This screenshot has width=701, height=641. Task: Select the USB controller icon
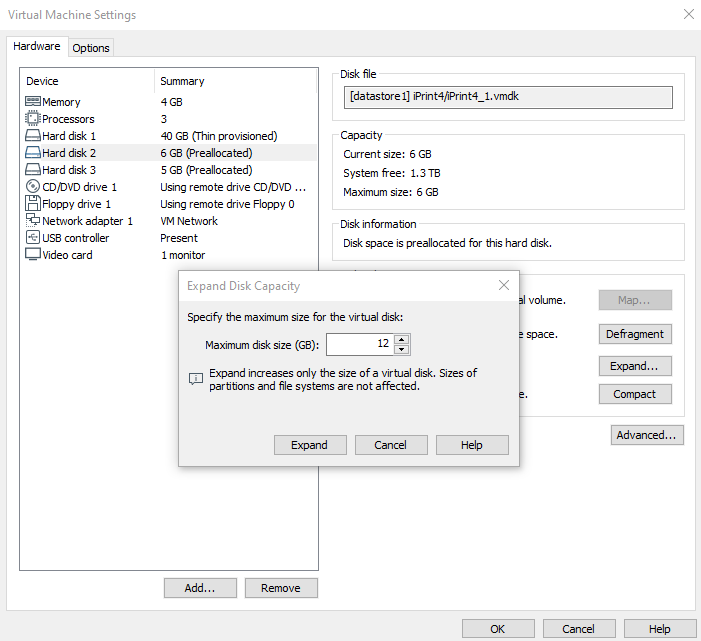click(33, 238)
